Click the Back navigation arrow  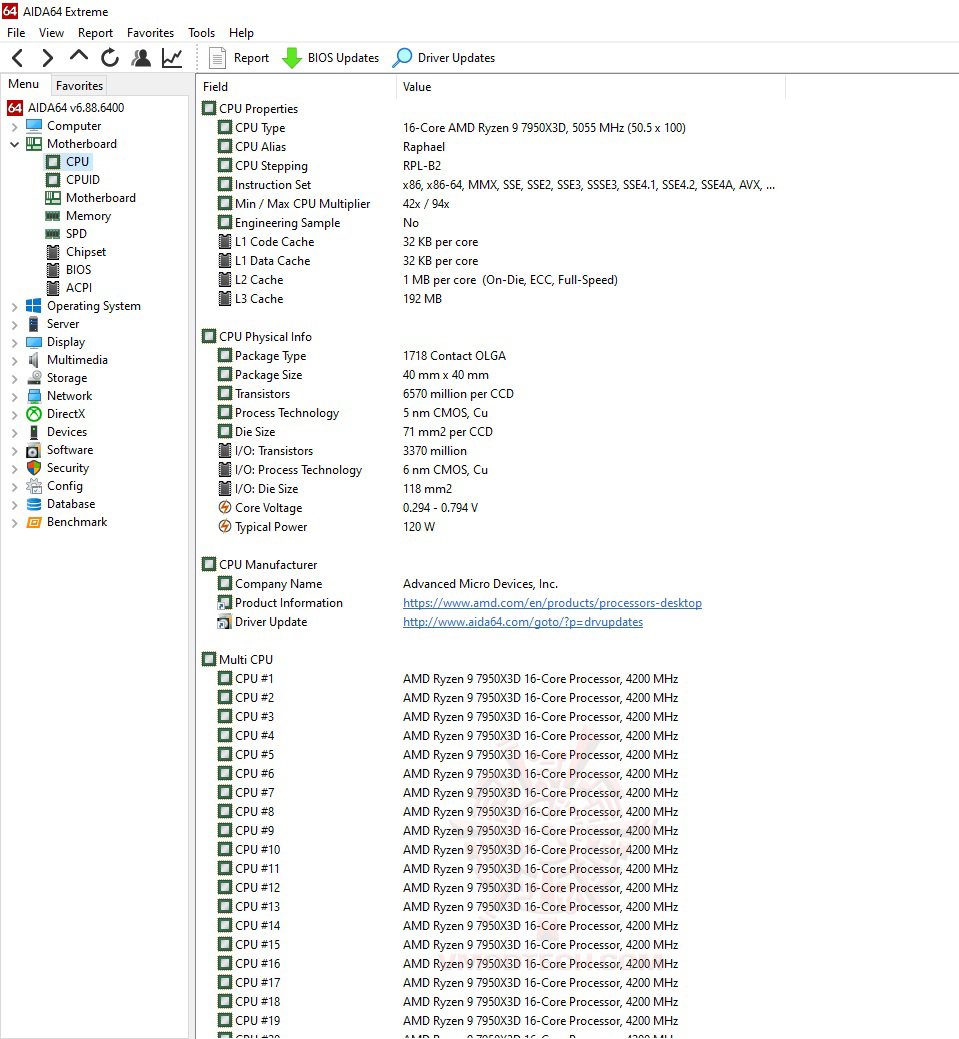click(x=18, y=58)
